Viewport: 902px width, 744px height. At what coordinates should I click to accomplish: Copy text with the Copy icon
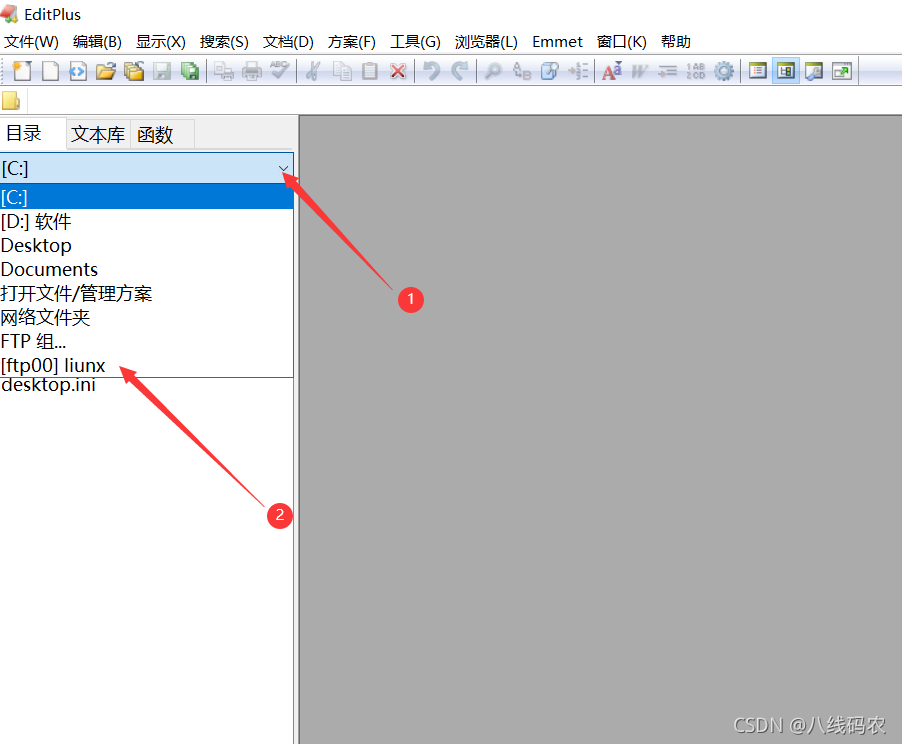coord(341,71)
